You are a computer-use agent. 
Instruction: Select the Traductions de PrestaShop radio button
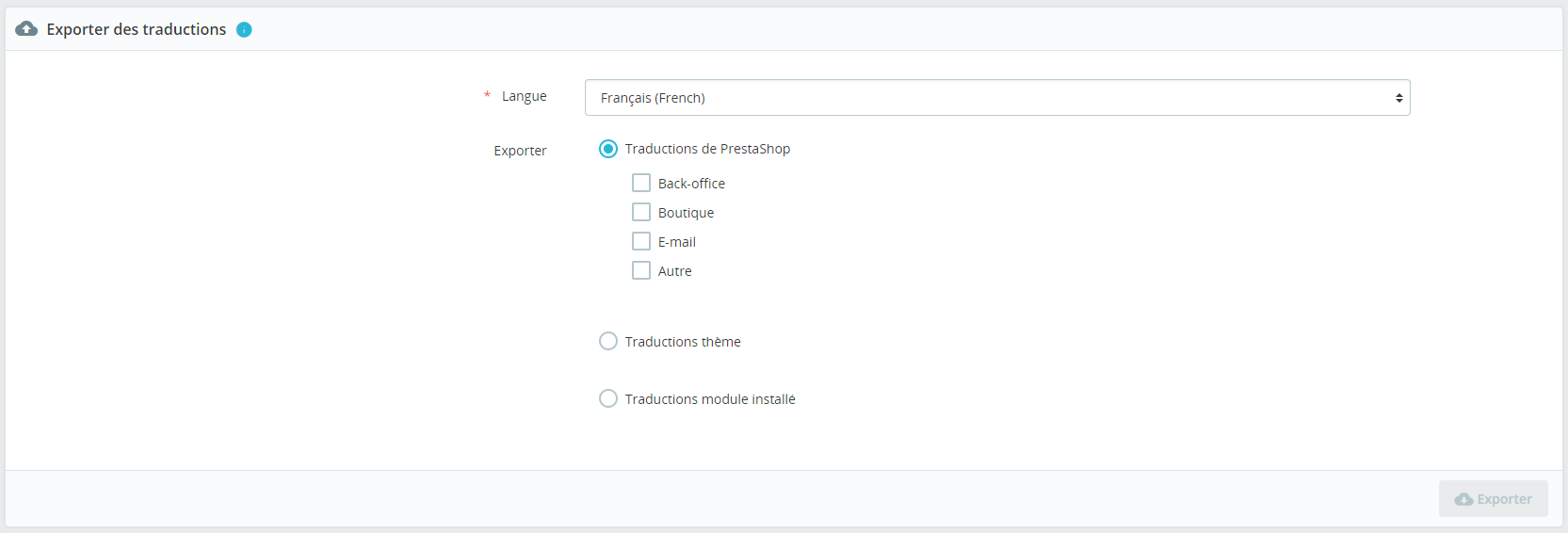(608, 149)
